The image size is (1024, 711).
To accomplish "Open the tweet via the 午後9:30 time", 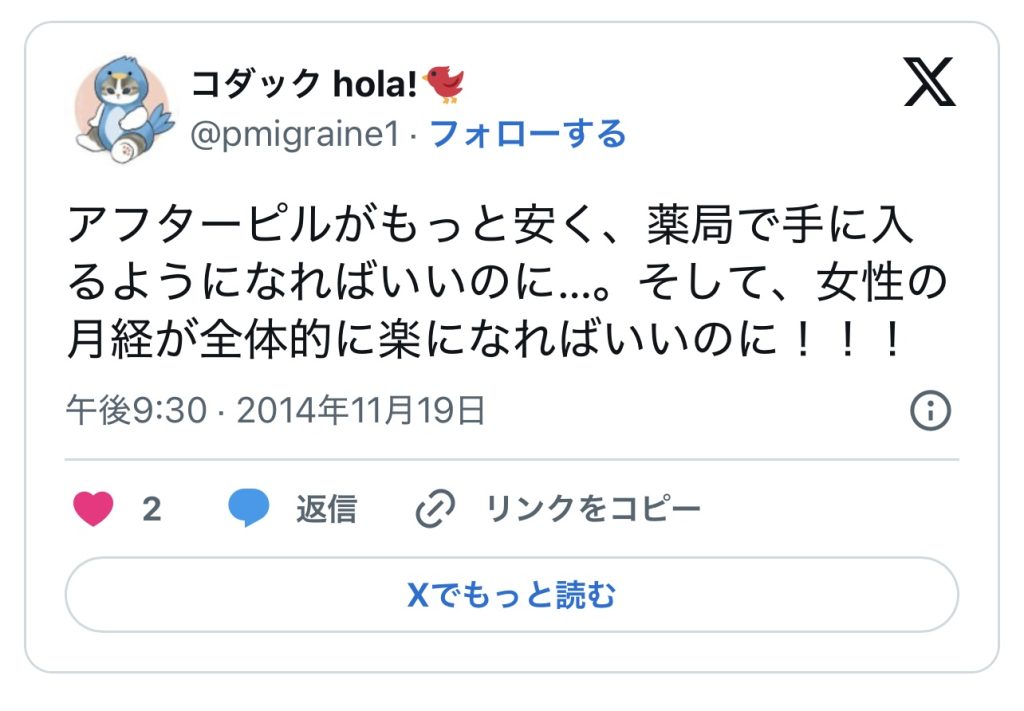I will click(x=135, y=410).
